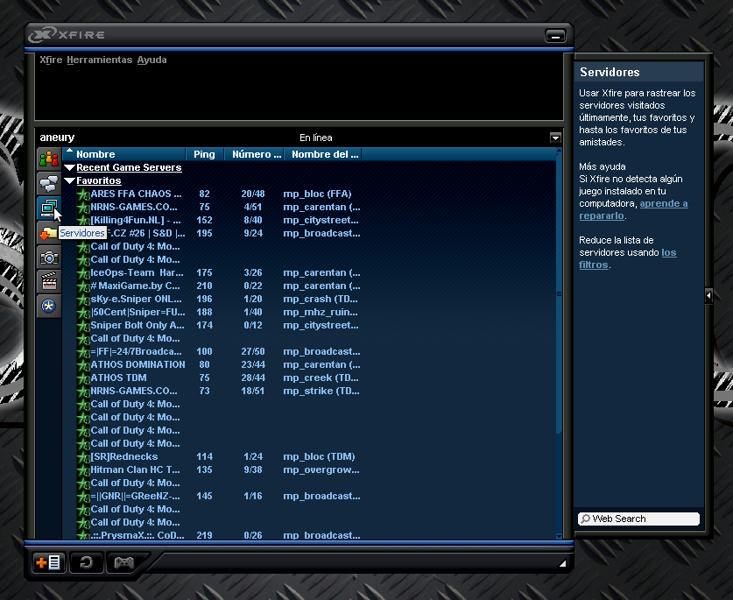
Task: Select the =||GNR||=GReeNZ server
Action: [x=309, y=496]
